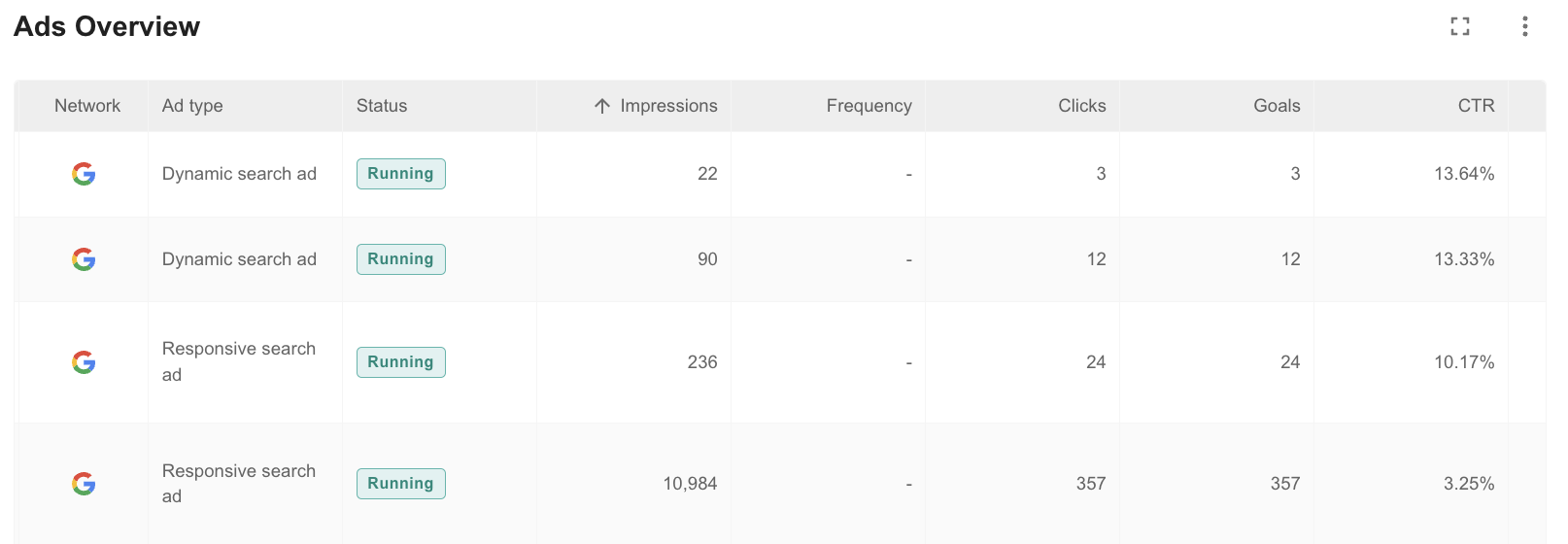The height and width of the screenshot is (544, 1568).
Task: Click Google icon in the 90 impressions row
Action: click(x=84, y=259)
